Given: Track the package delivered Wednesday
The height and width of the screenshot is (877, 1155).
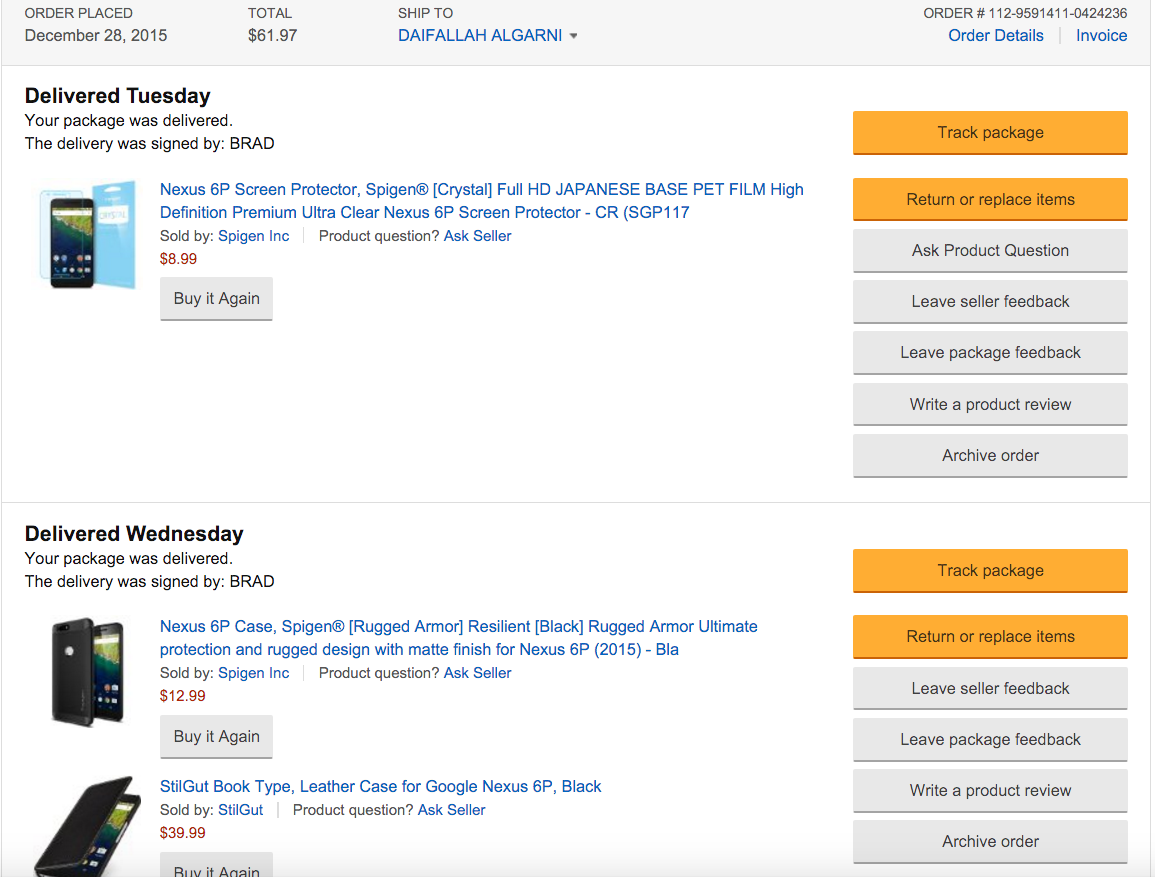Looking at the screenshot, I should [990, 571].
